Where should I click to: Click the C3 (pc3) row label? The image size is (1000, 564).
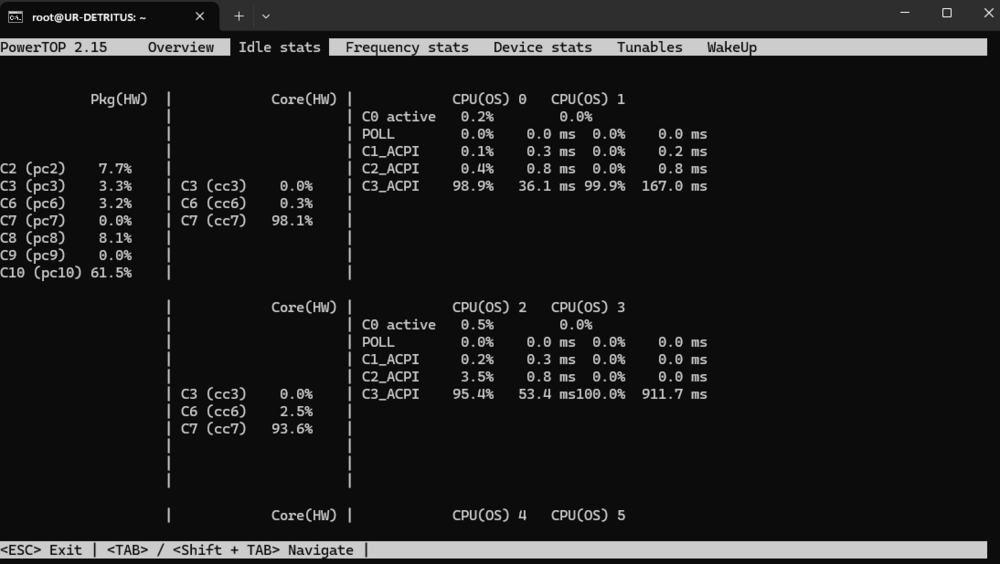click(x=33, y=186)
